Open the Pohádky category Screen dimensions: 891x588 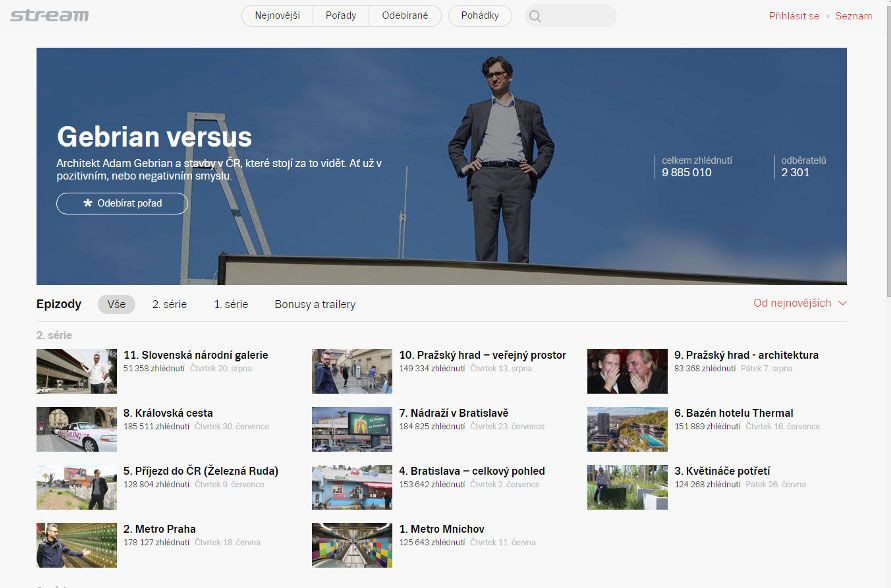pos(480,16)
